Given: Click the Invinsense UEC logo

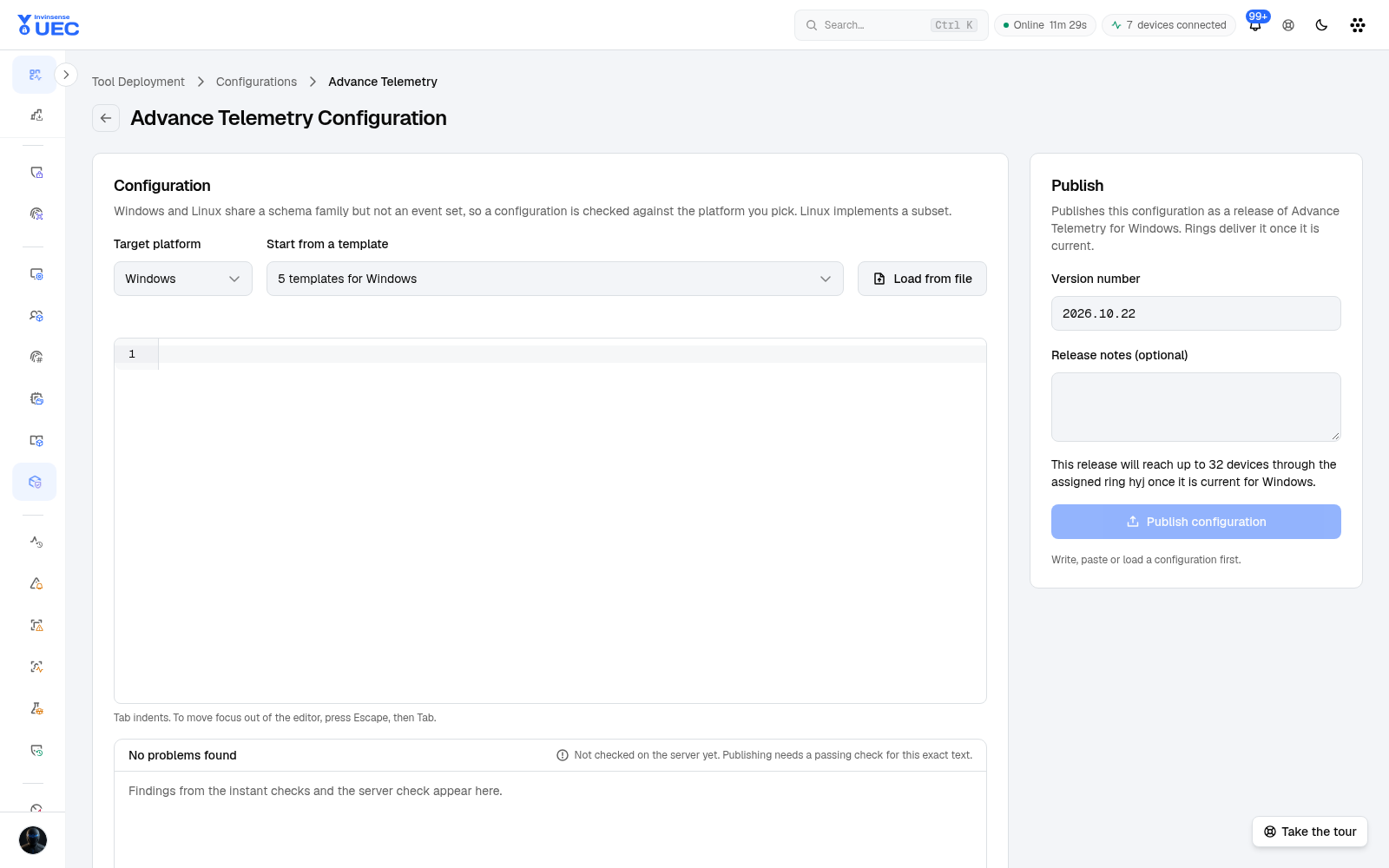Looking at the screenshot, I should pos(49,25).
